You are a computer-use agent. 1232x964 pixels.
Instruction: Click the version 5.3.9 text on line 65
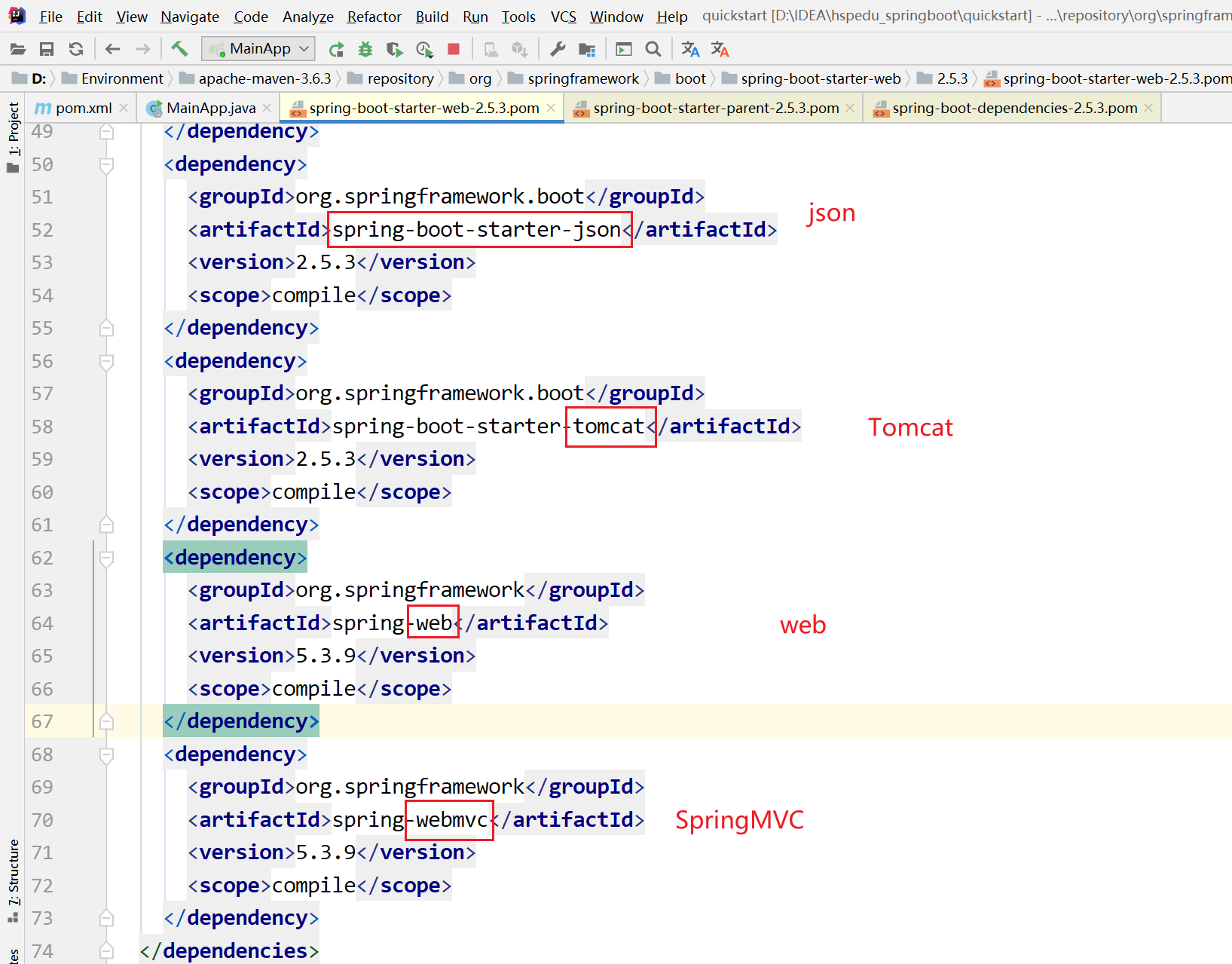[326, 656]
